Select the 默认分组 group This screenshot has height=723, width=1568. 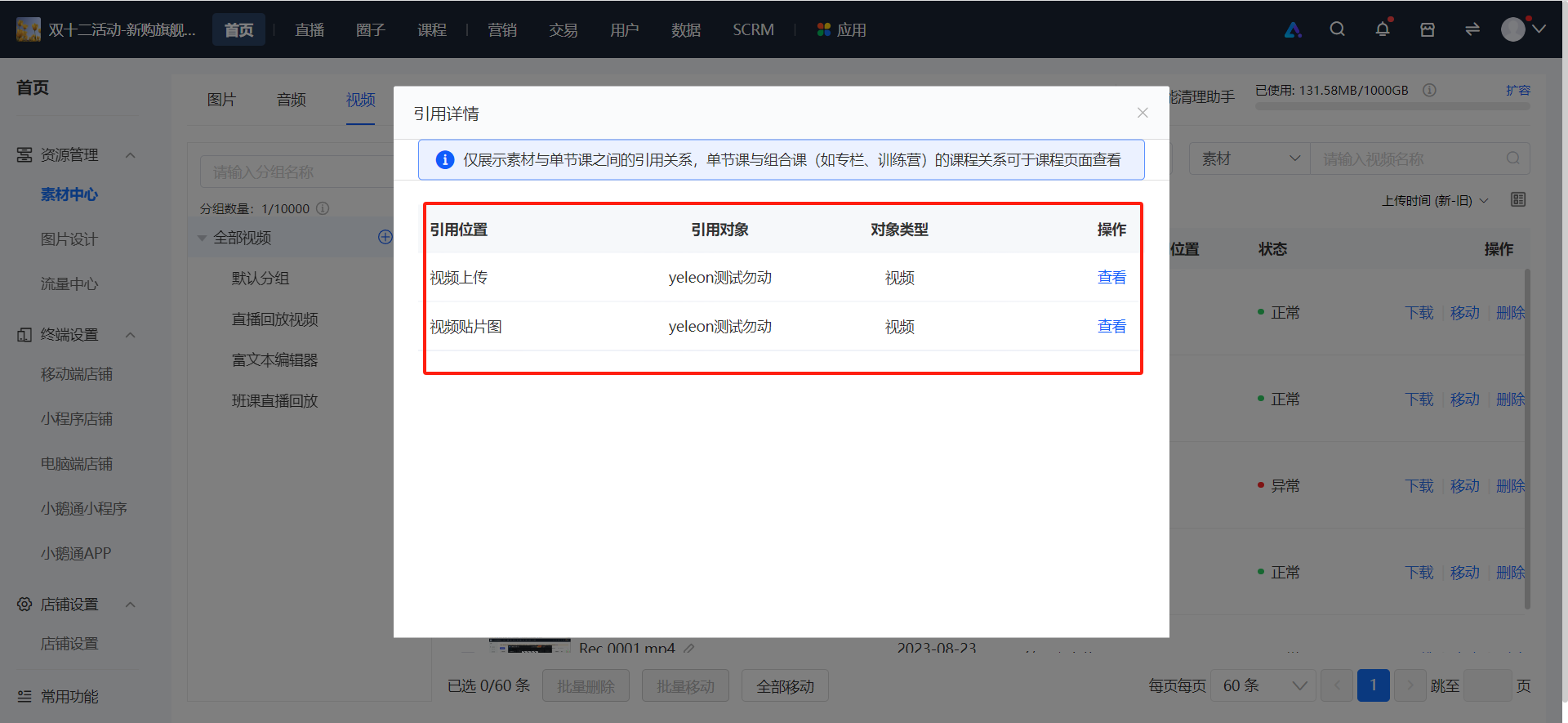[261, 279]
